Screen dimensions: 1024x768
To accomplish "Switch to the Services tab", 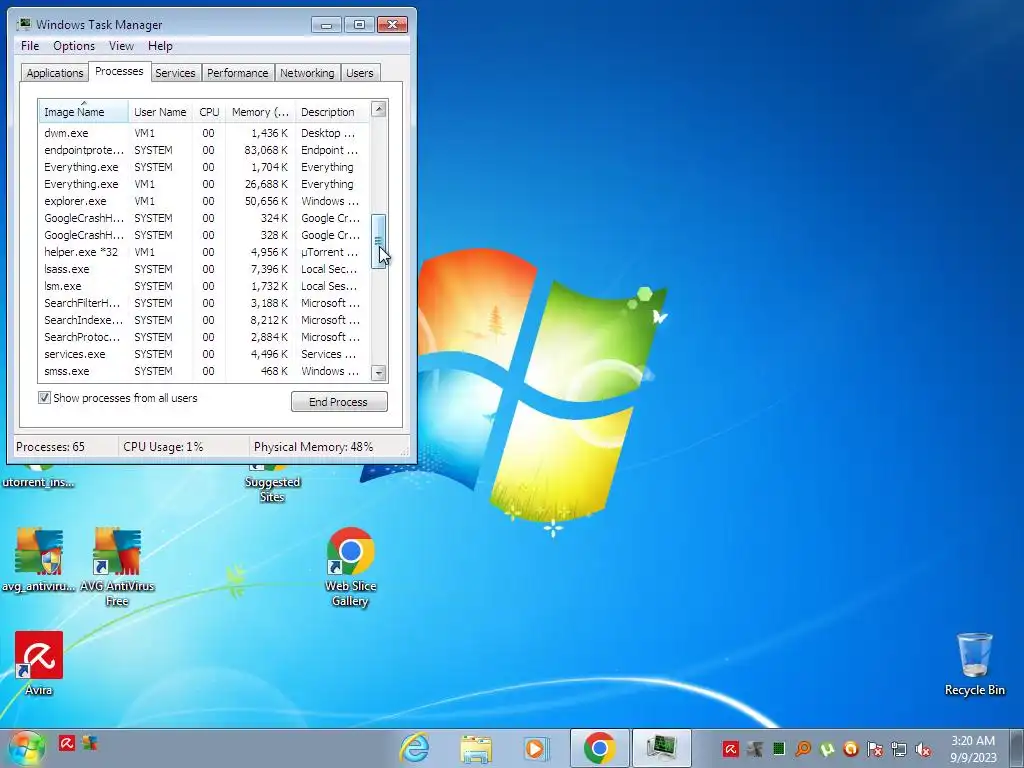I will click(175, 72).
